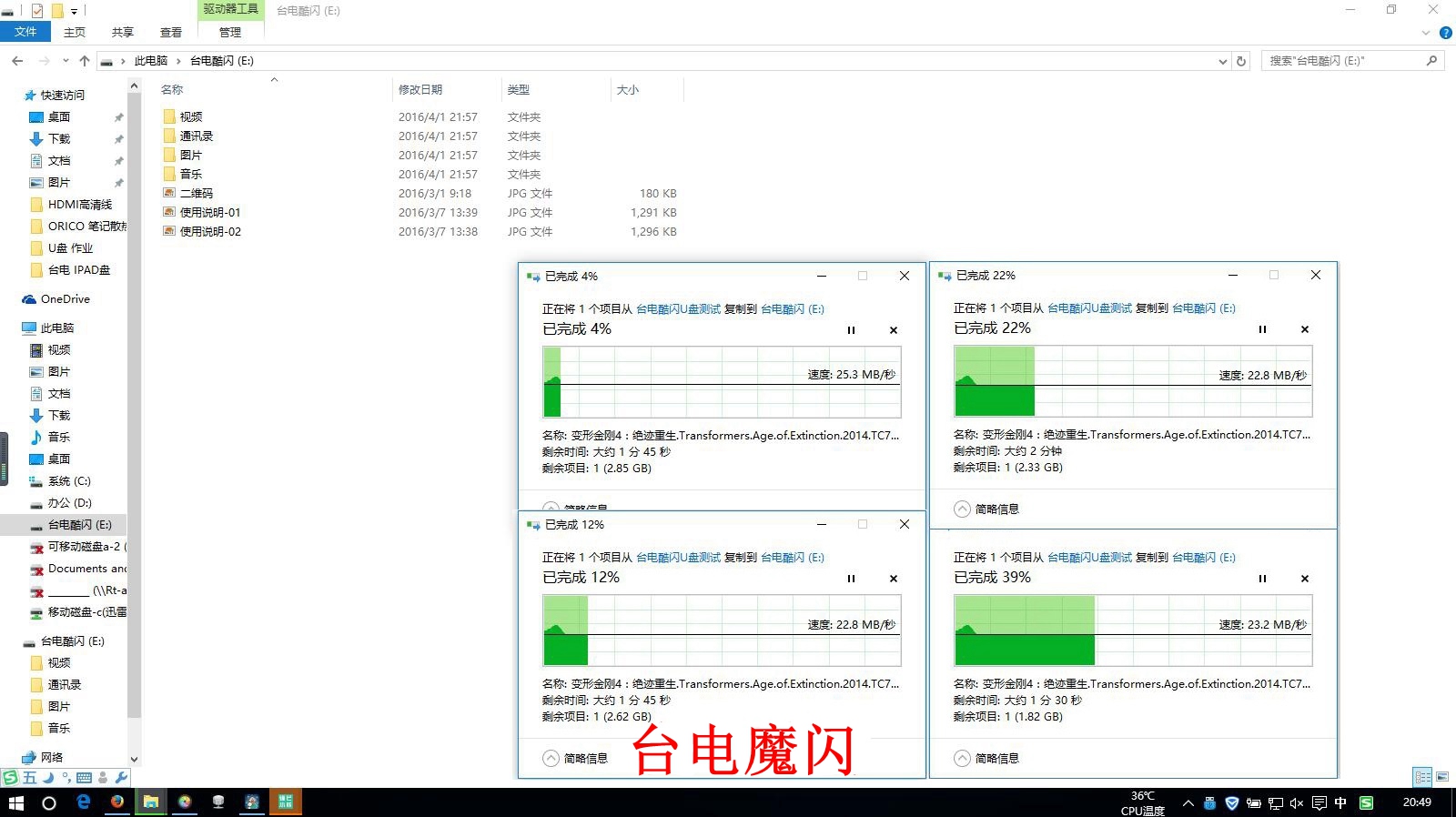
Task: Select the 使用说明-01 JPG file
Action: point(210,213)
